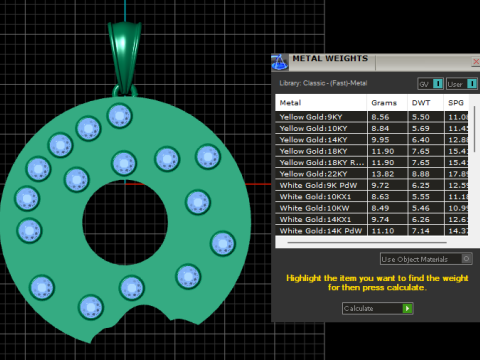Toggle the GV library switch
Viewport: 480px width, 360px height.
(x=430, y=84)
